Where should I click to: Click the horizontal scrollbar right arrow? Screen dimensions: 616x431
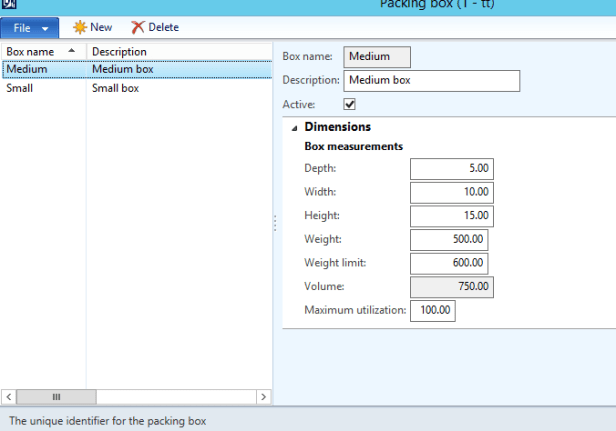coord(263,397)
